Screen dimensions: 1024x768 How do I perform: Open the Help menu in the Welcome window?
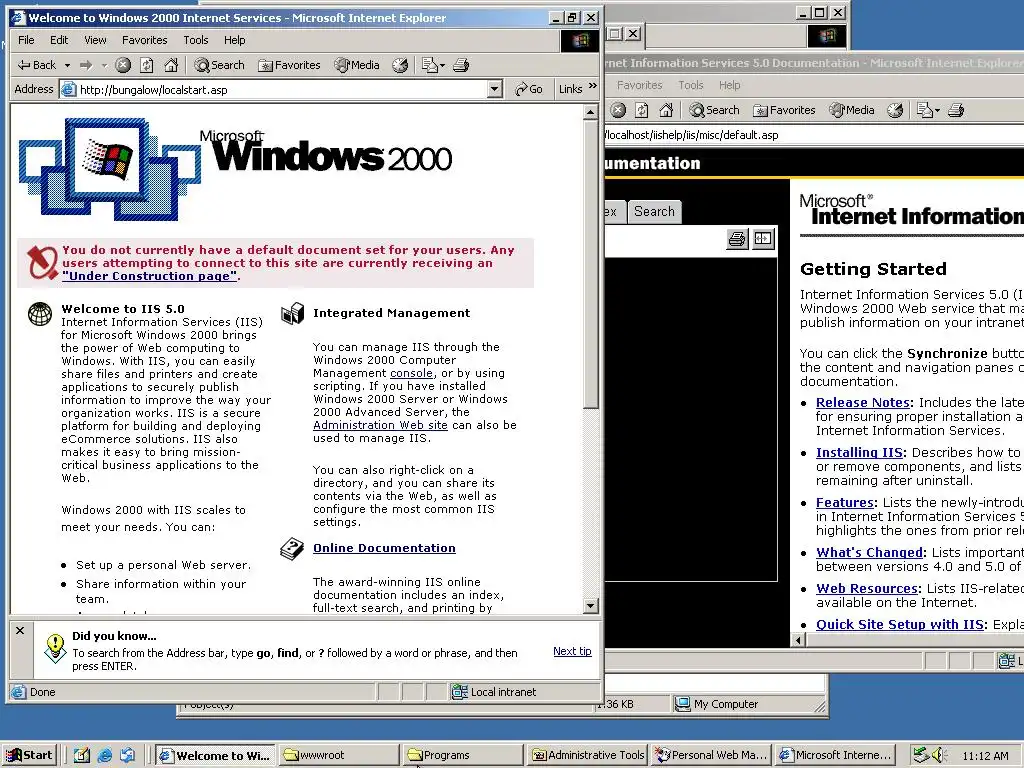point(234,40)
